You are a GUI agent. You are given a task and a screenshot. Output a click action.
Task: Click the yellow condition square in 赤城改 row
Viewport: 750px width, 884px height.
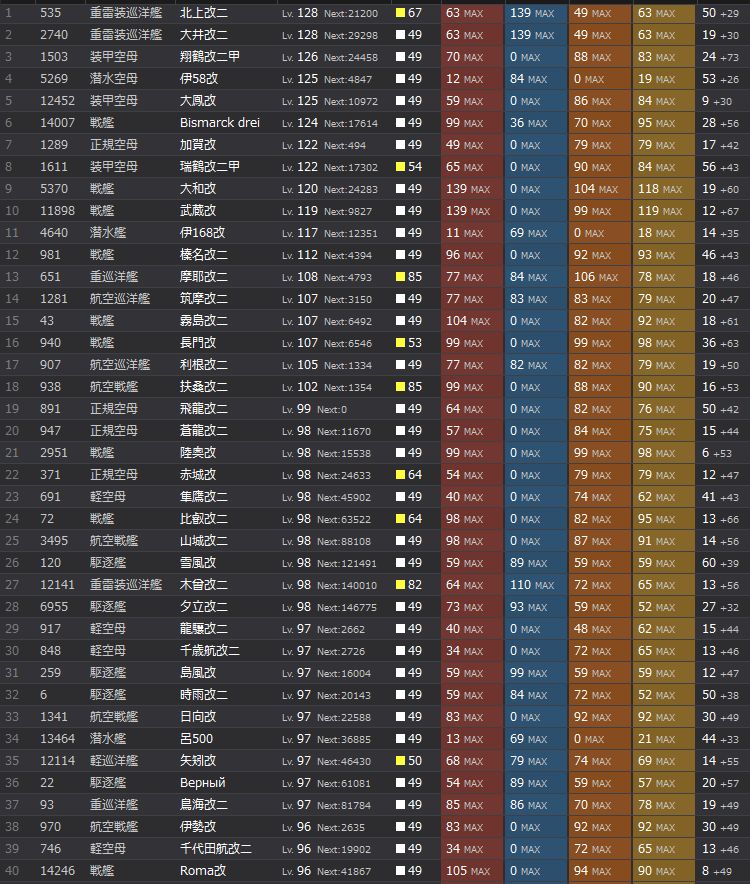coord(400,475)
